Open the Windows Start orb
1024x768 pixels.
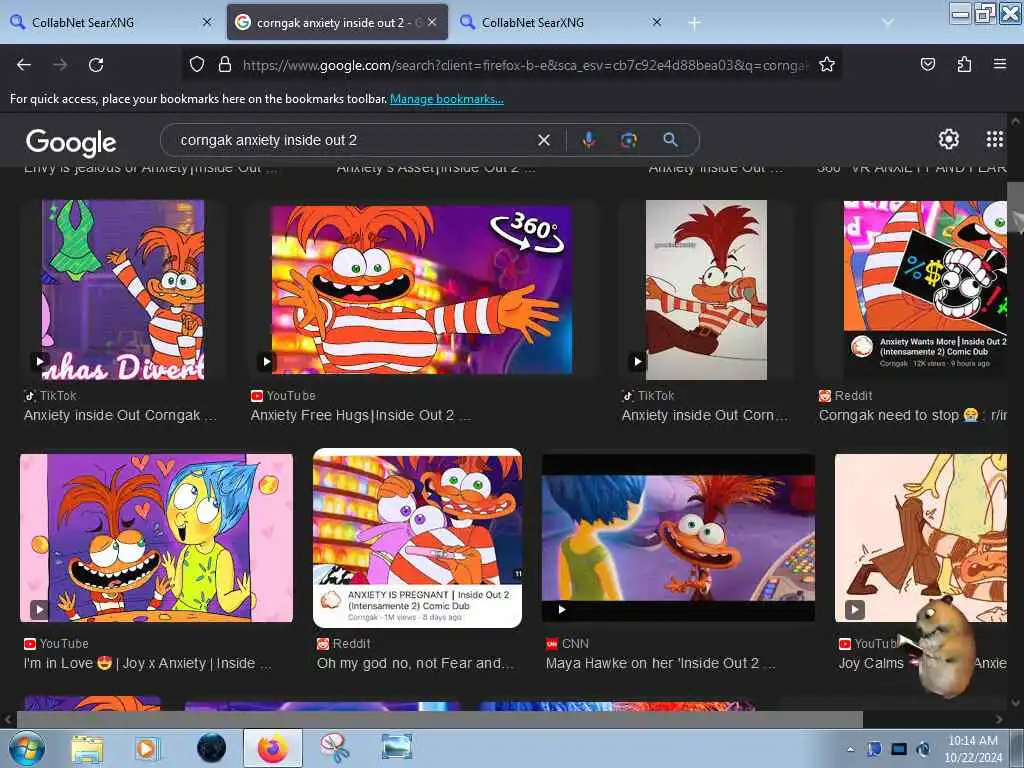(27, 748)
